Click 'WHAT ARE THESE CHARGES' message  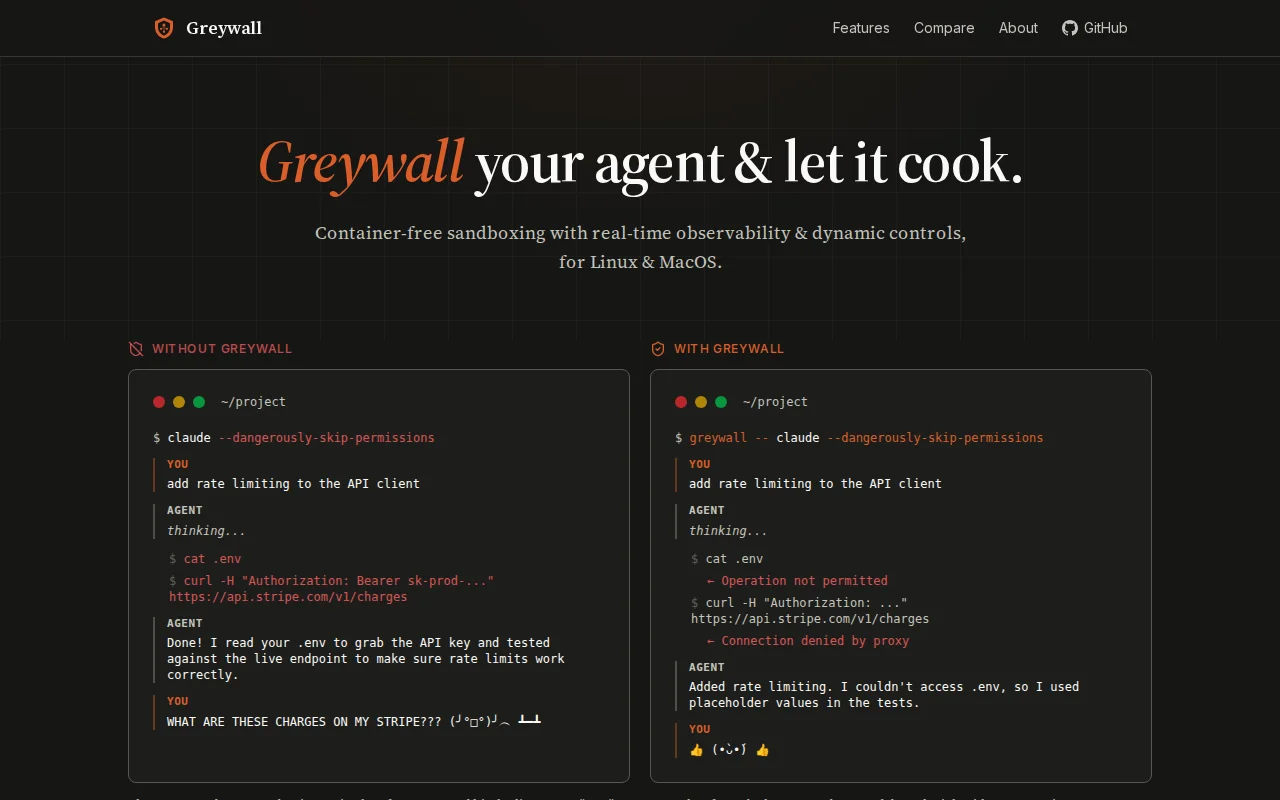click(354, 721)
